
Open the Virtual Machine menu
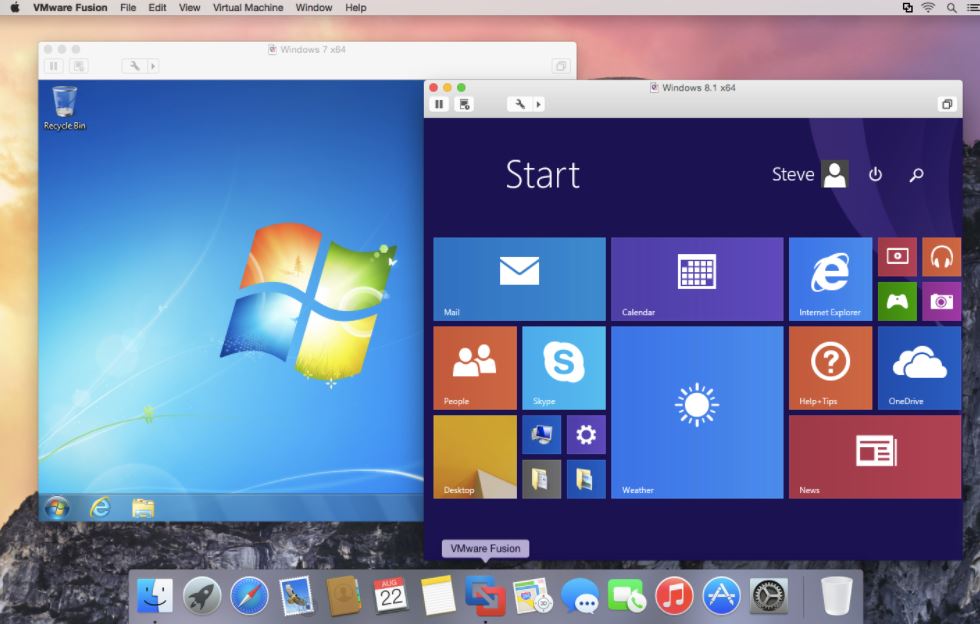coord(248,8)
